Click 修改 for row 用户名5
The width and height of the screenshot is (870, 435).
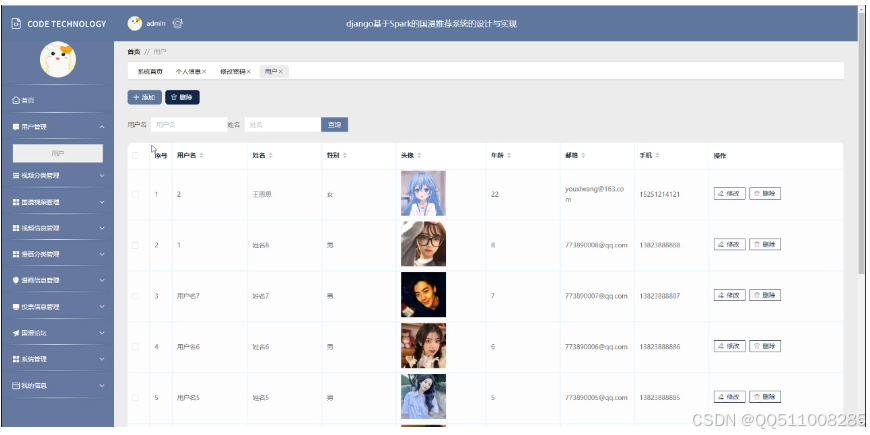[x=730, y=397]
